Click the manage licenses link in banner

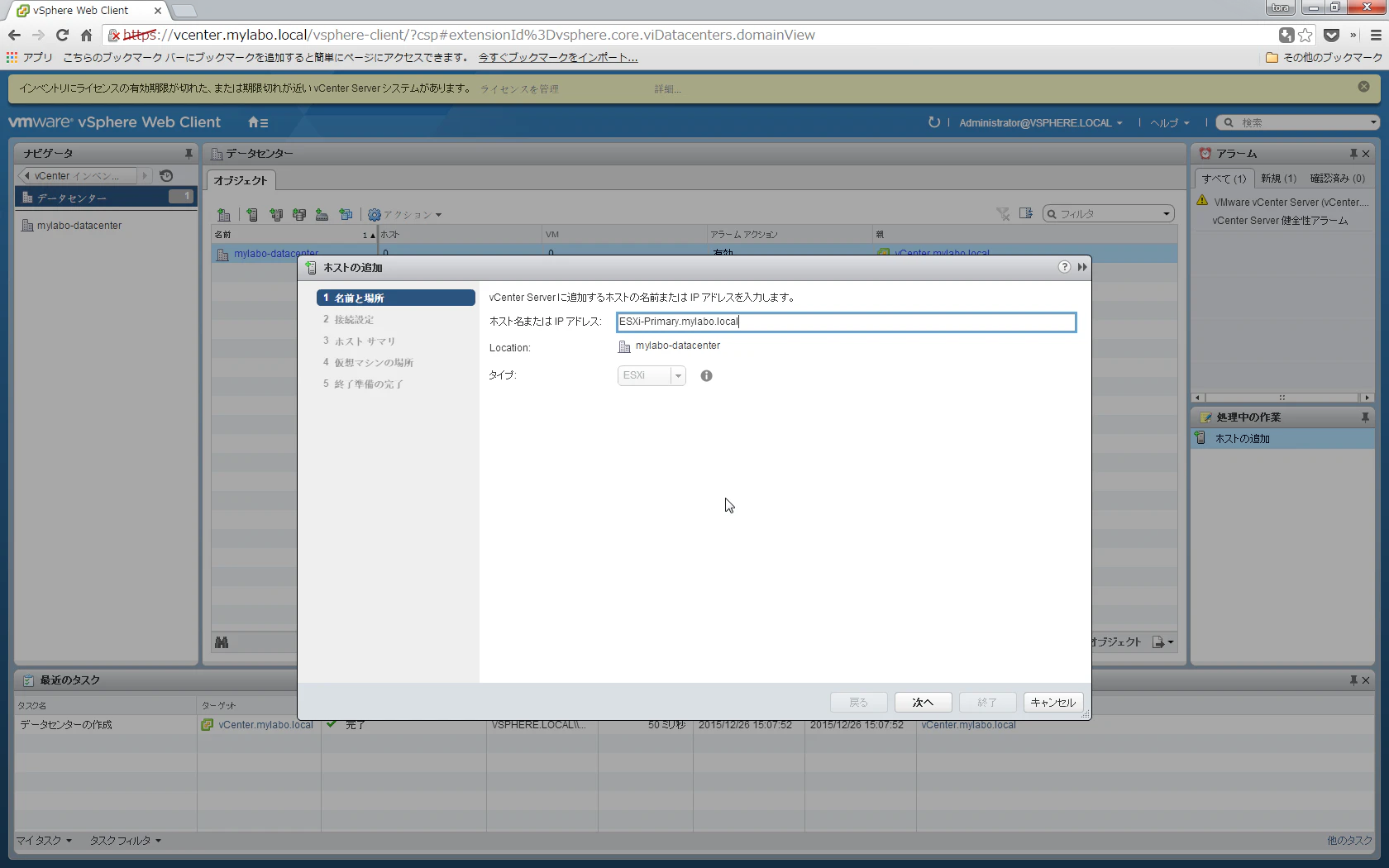[x=519, y=89]
